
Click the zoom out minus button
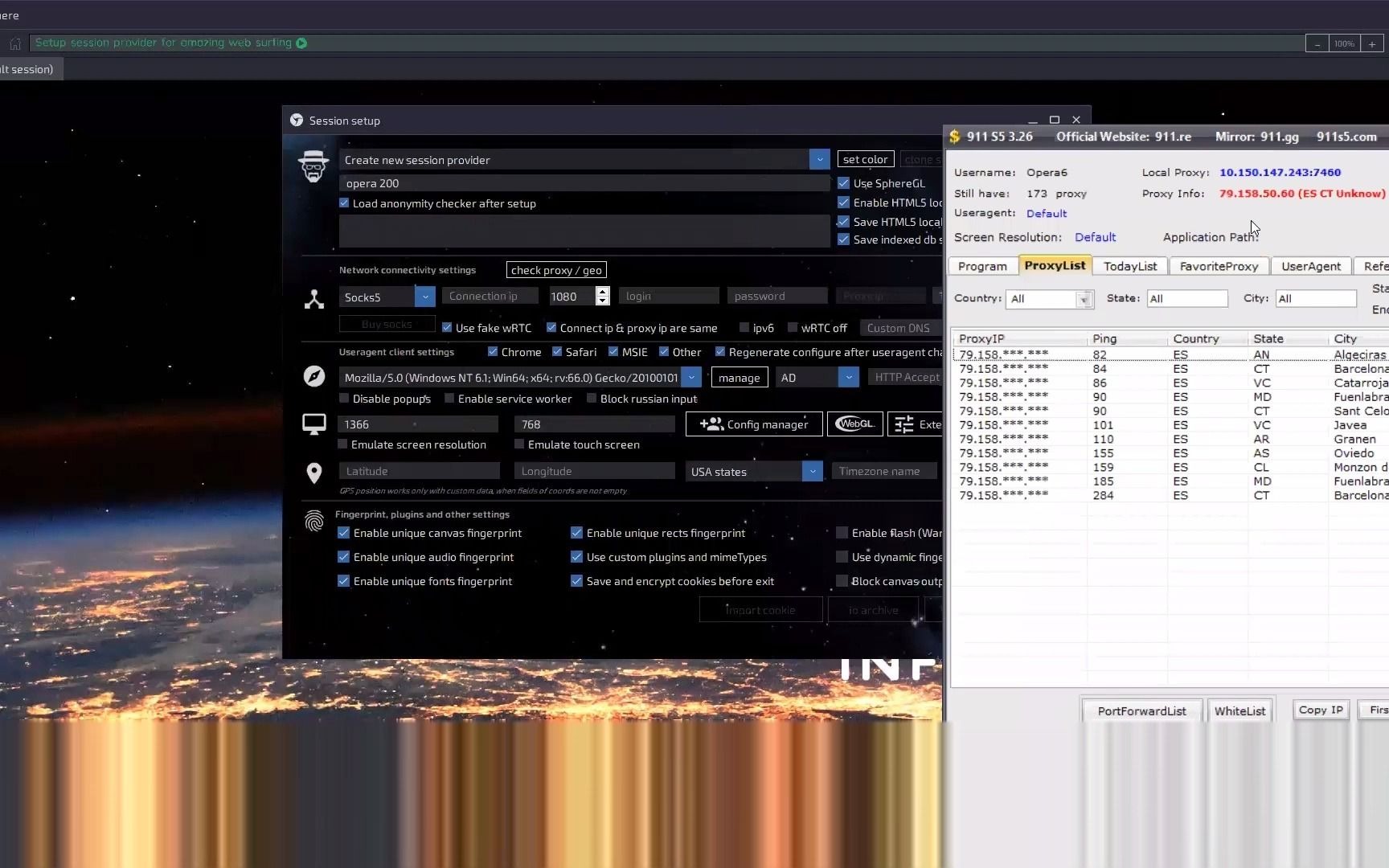tap(1317, 44)
